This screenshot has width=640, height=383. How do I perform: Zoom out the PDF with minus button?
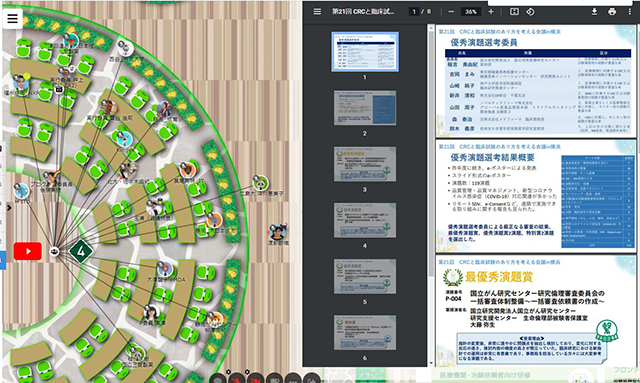pos(451,11)
